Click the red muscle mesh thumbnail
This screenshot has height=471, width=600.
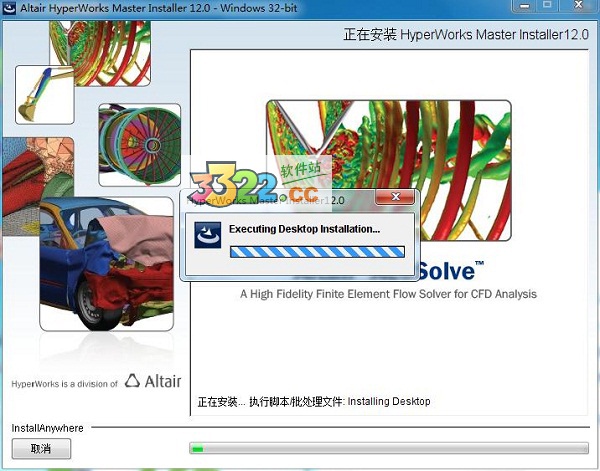(x=38, y=186)
